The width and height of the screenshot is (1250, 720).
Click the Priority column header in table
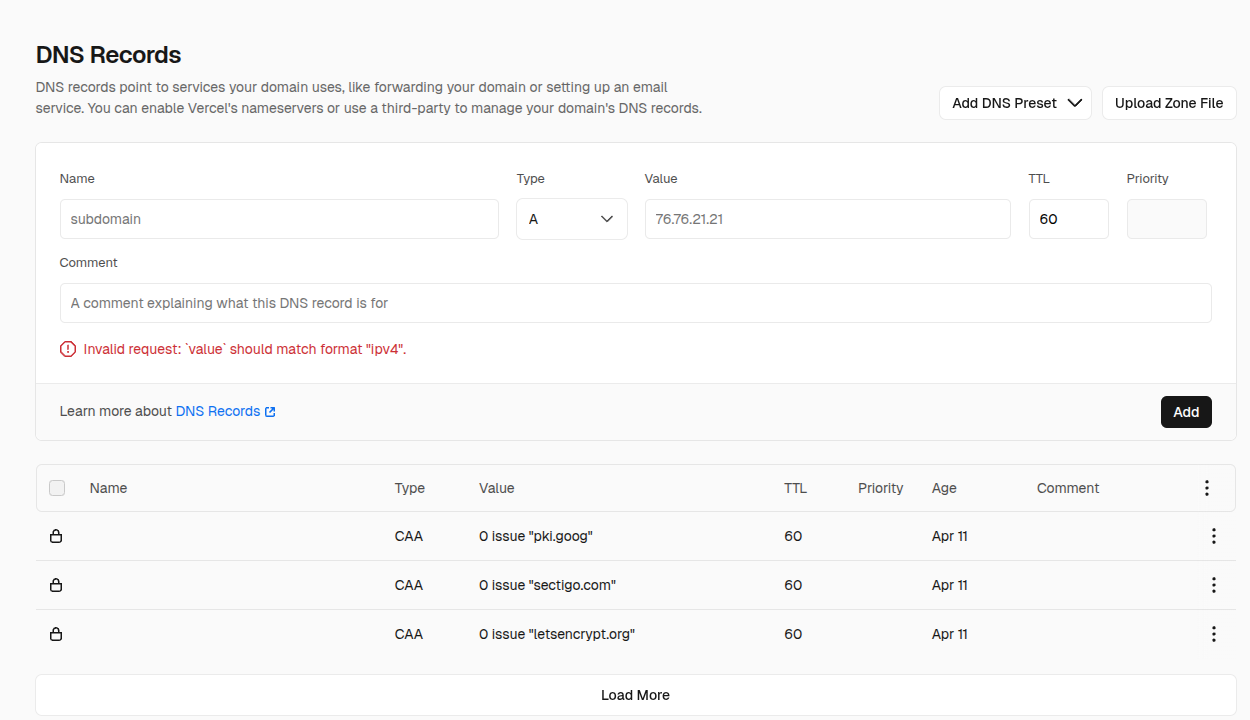tap(881, 488)
